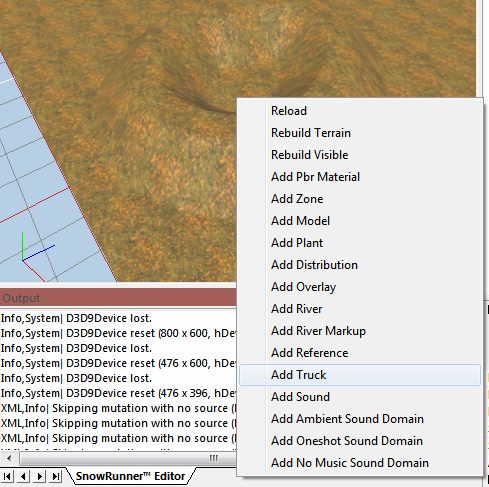
Task: Click the next tab arrow icon
Action: pyautogui.click(x=39, y=476)
